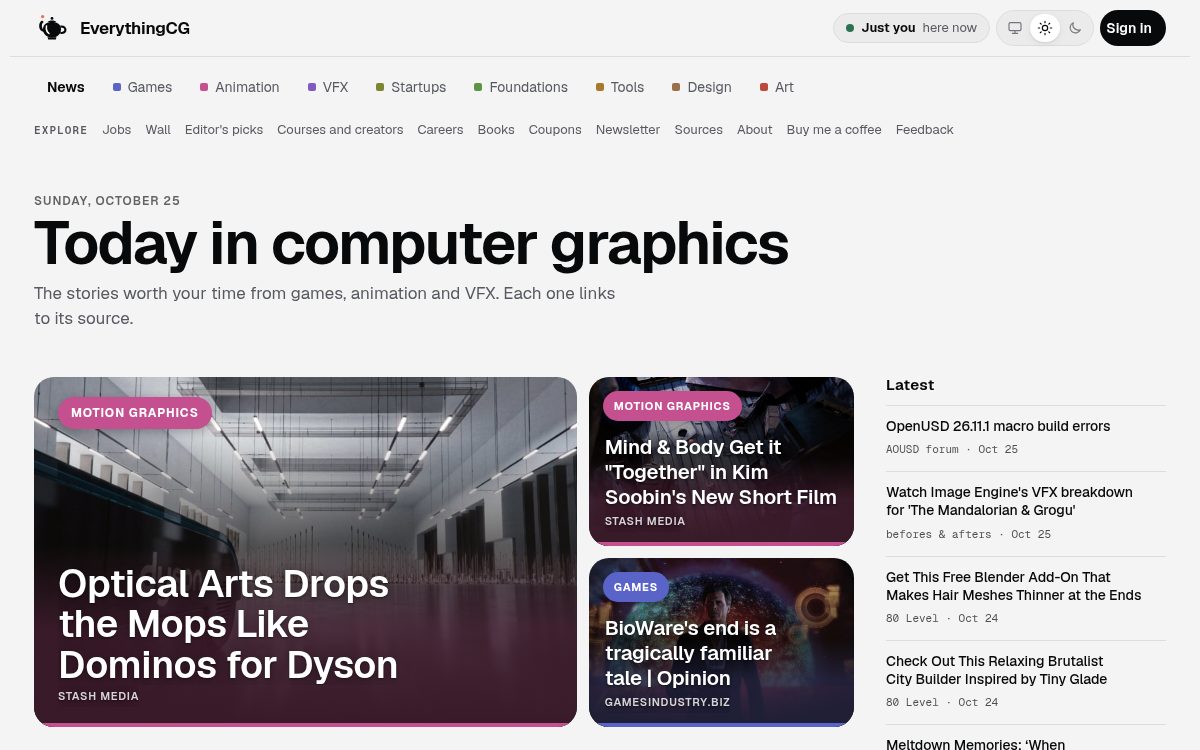Screen dimensions: 1200x750
Task: Click 'GamesIndustry.biz' source on BioWare card
Action: tap(667, 702)
